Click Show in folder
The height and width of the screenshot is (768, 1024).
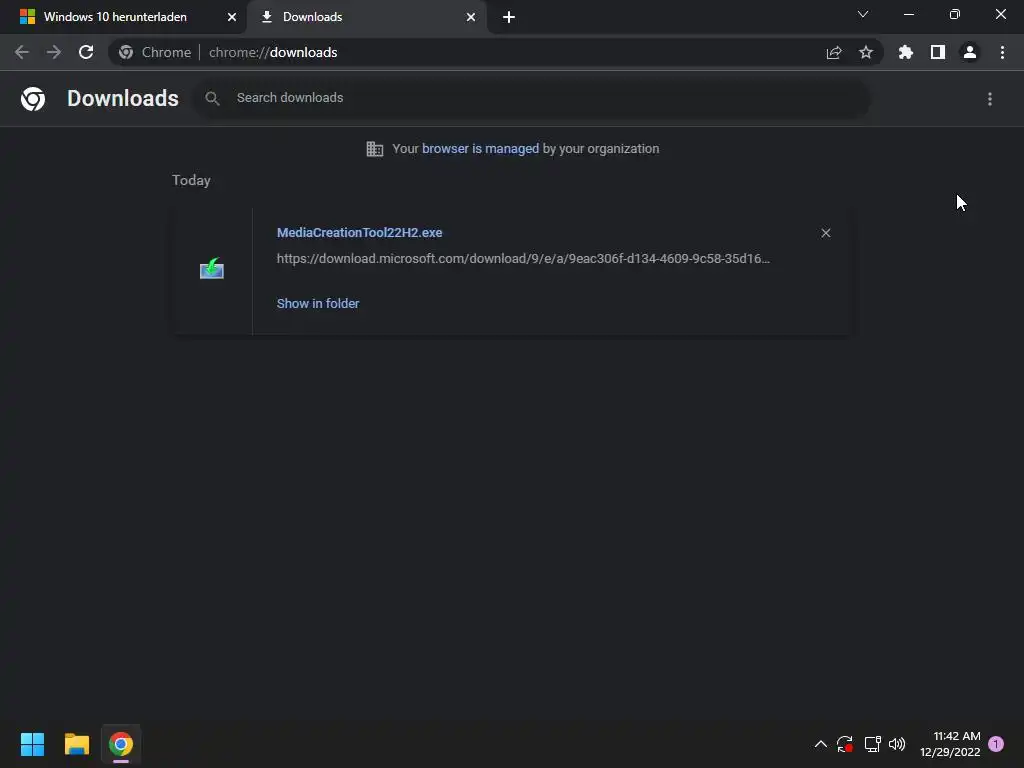(318, 304)
